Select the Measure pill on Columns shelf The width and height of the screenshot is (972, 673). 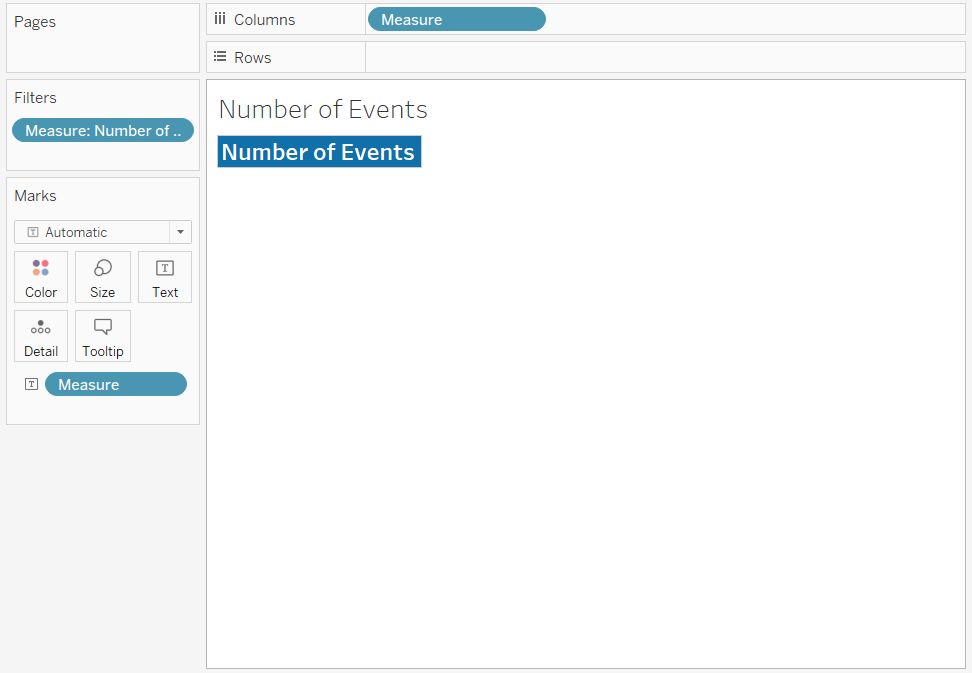coord(456,19)
